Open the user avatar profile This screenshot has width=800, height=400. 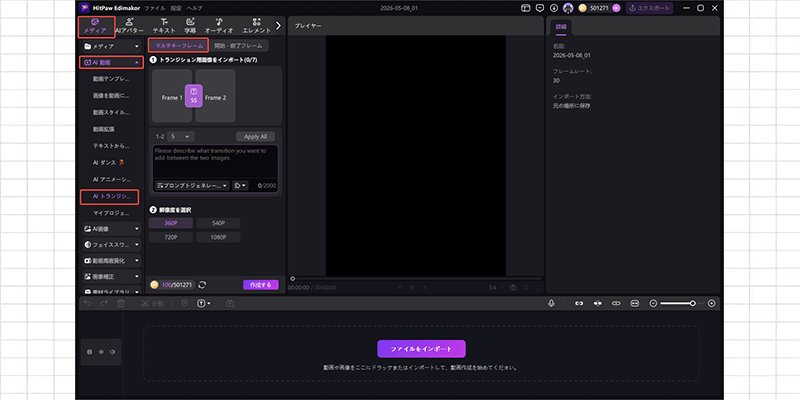pos(568,8)
